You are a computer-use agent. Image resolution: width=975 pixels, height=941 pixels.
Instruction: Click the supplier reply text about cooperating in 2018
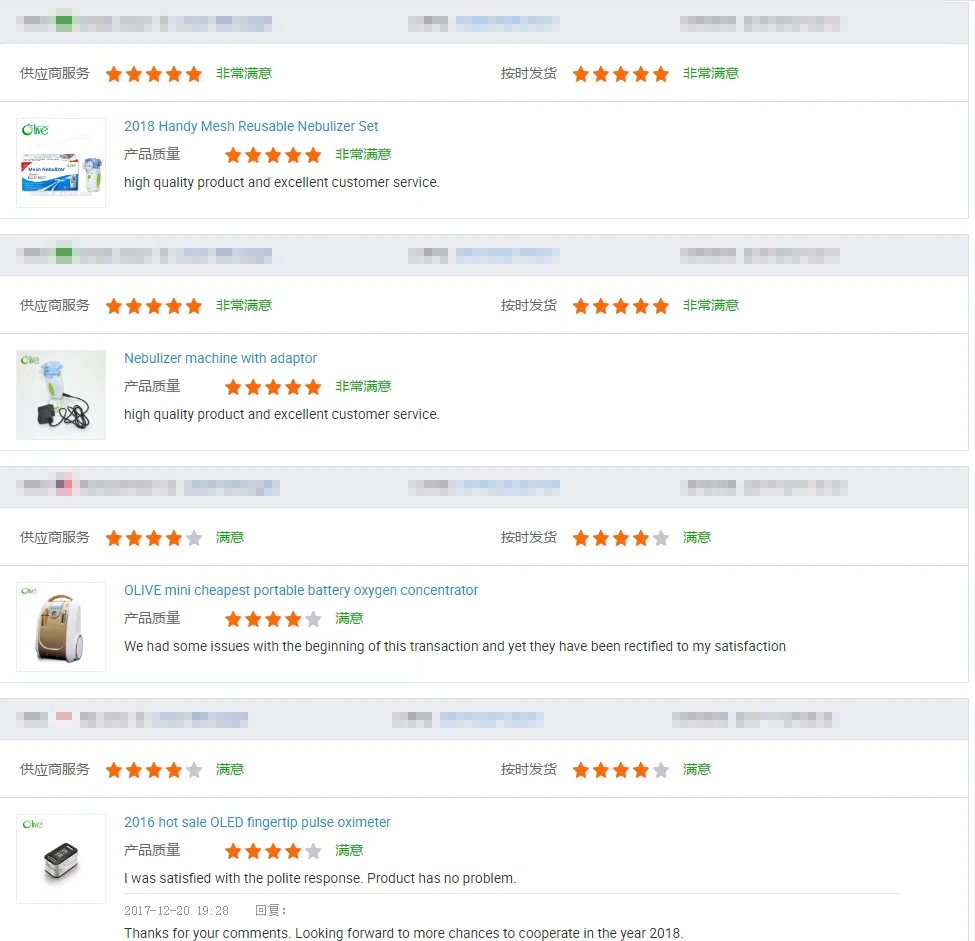(403, 933)
